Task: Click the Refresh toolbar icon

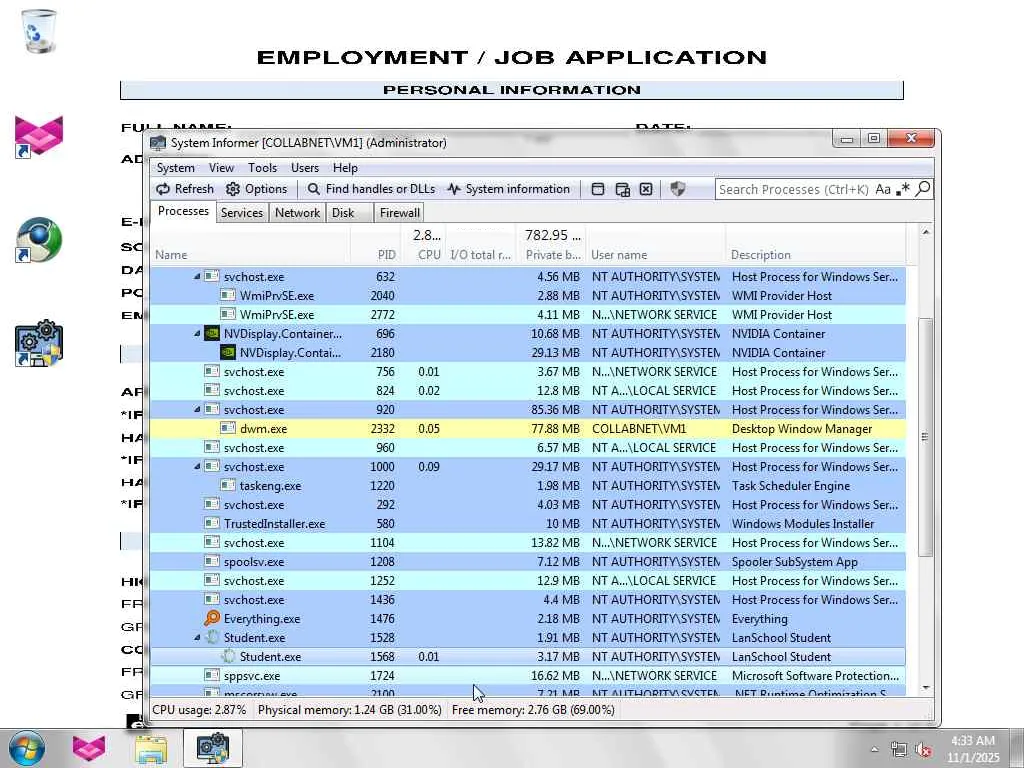Action: coord(185,189)
